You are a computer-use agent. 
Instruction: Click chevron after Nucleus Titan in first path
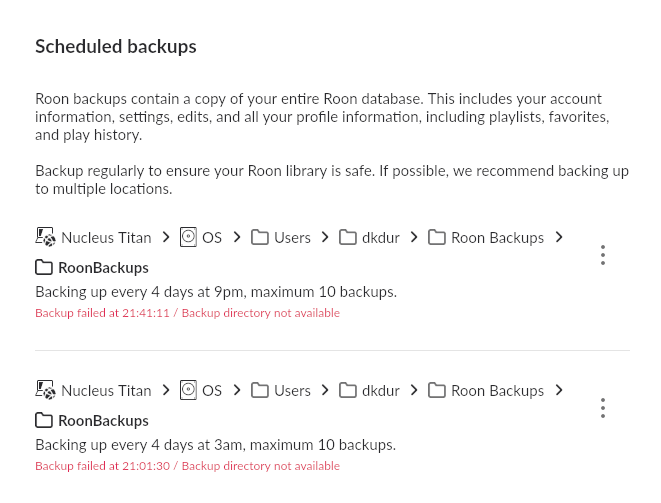point(166,237)
